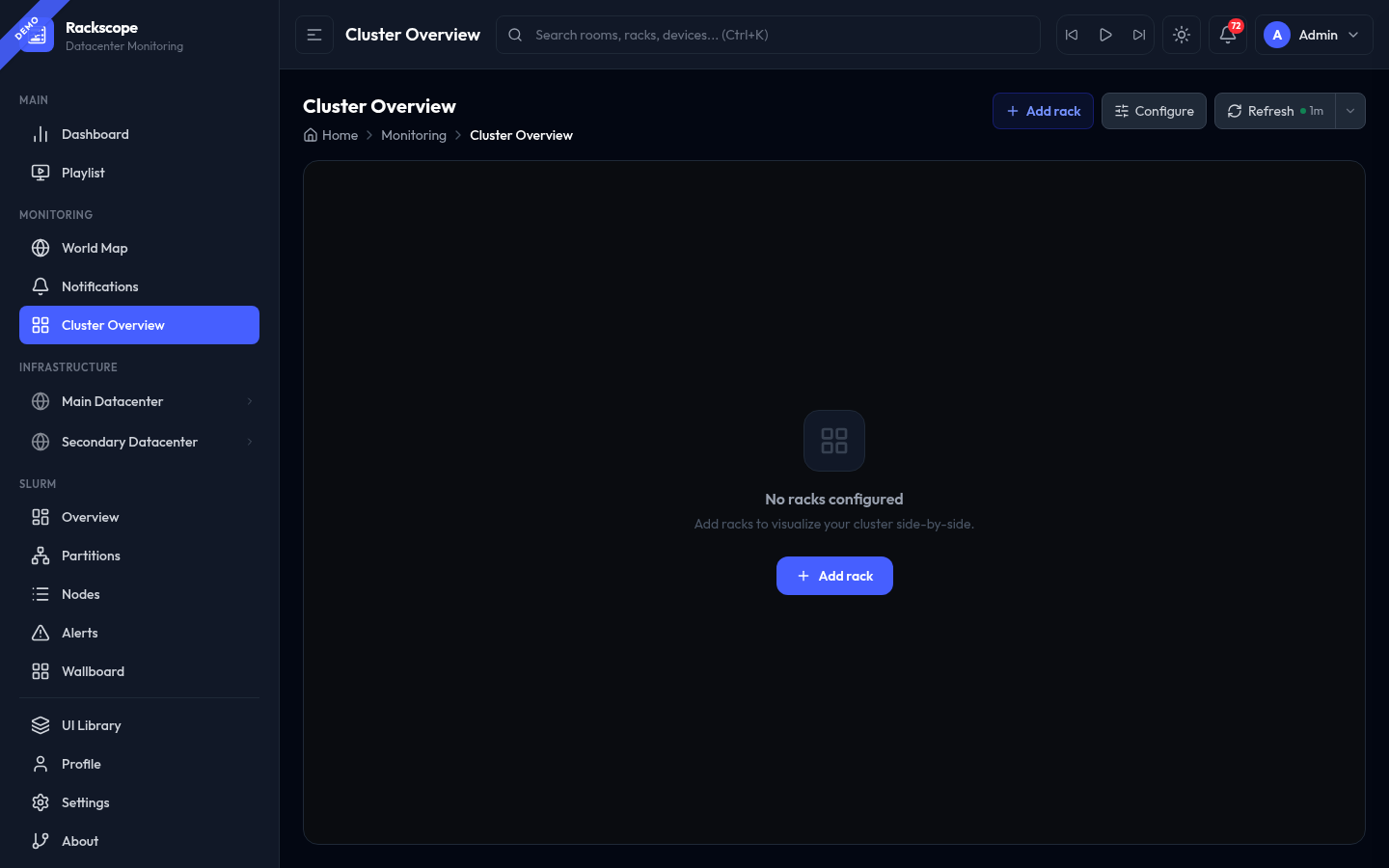The height and width of the screenshot is (868, 1389).
Task: Check Slurm Alerts
Action: 80,633
